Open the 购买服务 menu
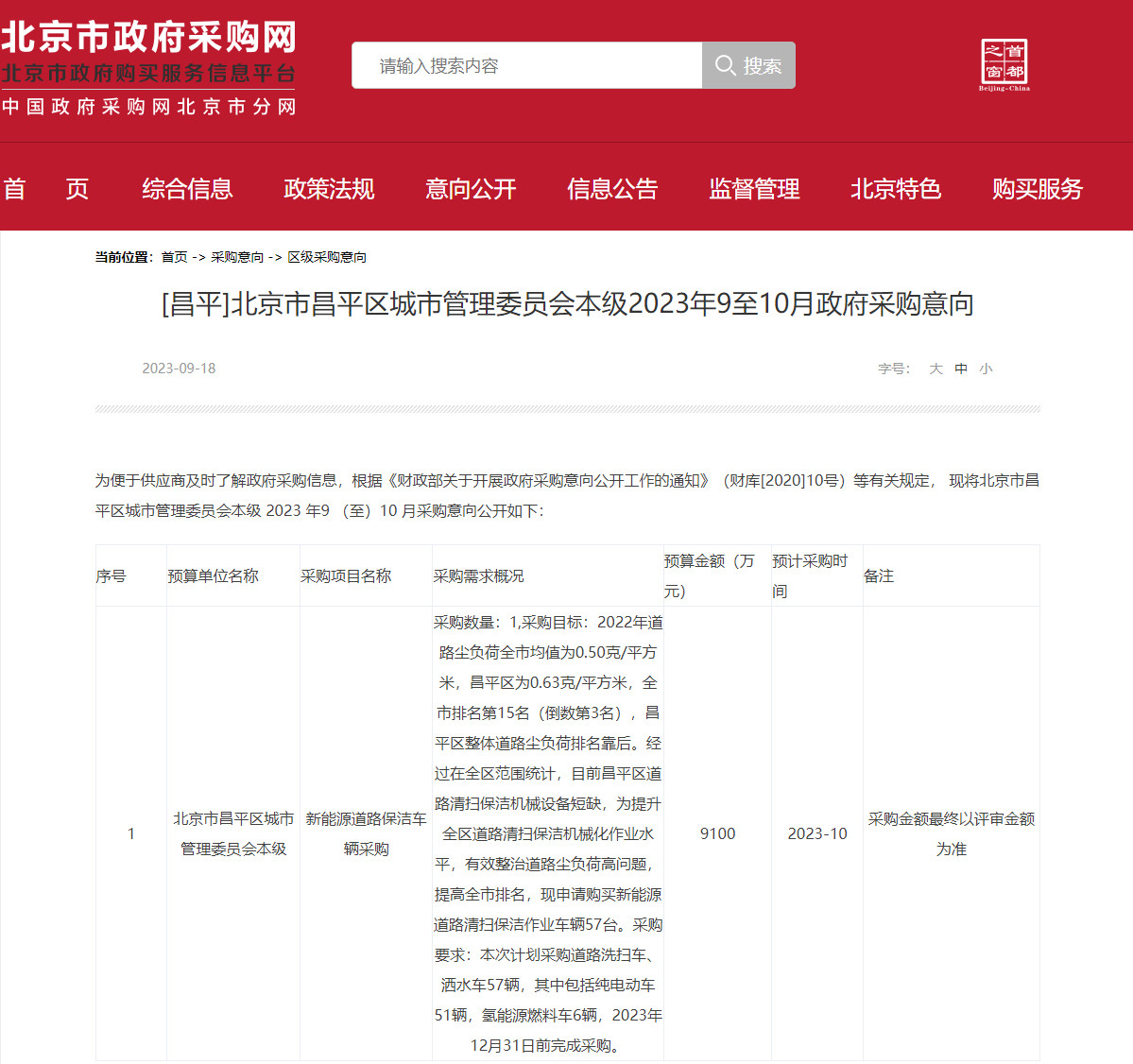The width and height of the screenshot is (1133, 1064). (1037, 189)
